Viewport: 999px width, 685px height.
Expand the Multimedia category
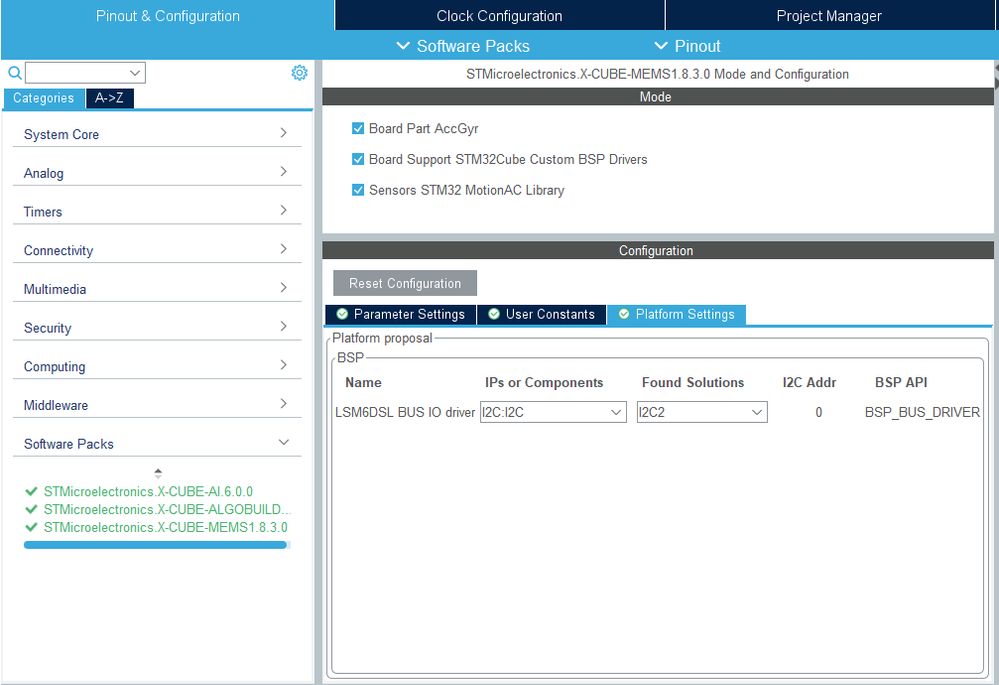pos(157,289)
